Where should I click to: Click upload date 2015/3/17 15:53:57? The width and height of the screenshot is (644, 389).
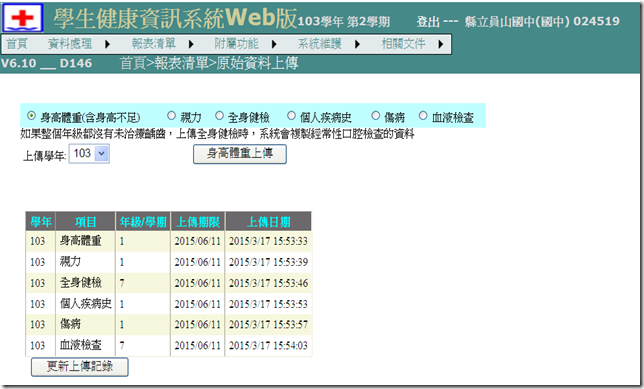[x=268, y=325]
